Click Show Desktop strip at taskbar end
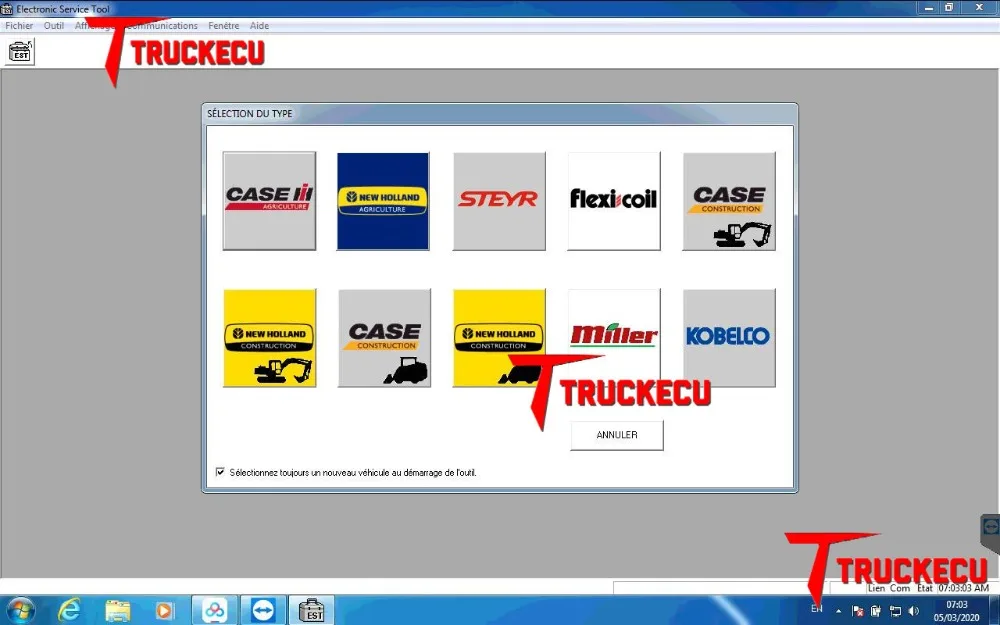The image size is (1000, 625). [995, 611]
